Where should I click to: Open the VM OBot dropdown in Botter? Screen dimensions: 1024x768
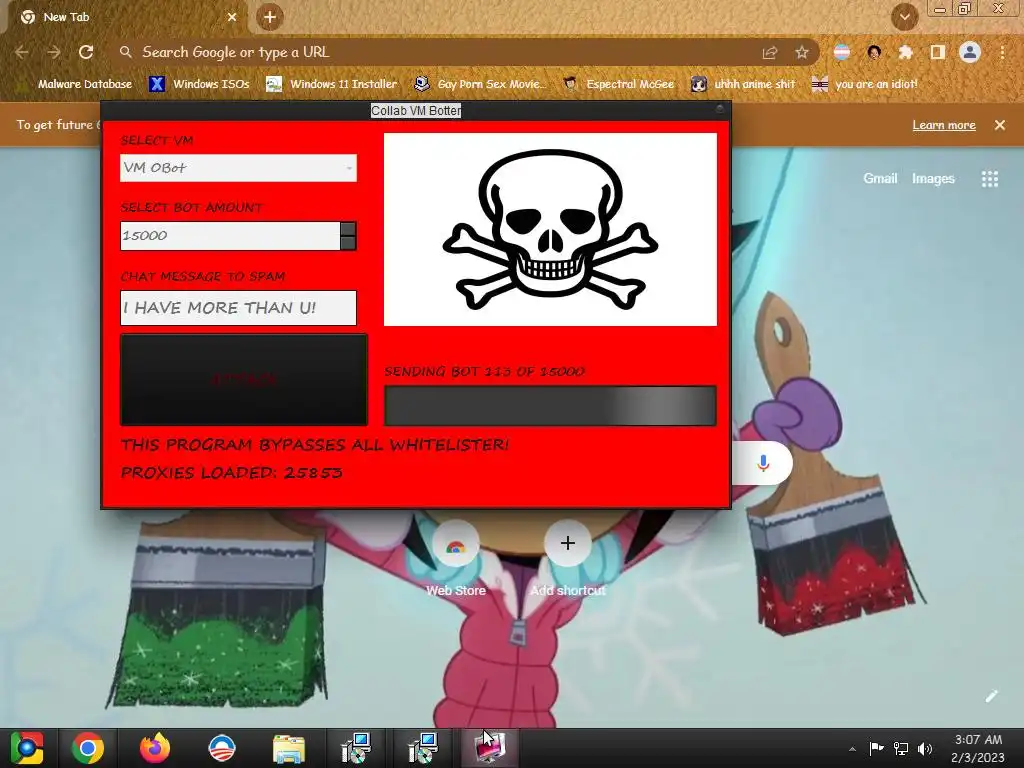(x=238, y=168)
